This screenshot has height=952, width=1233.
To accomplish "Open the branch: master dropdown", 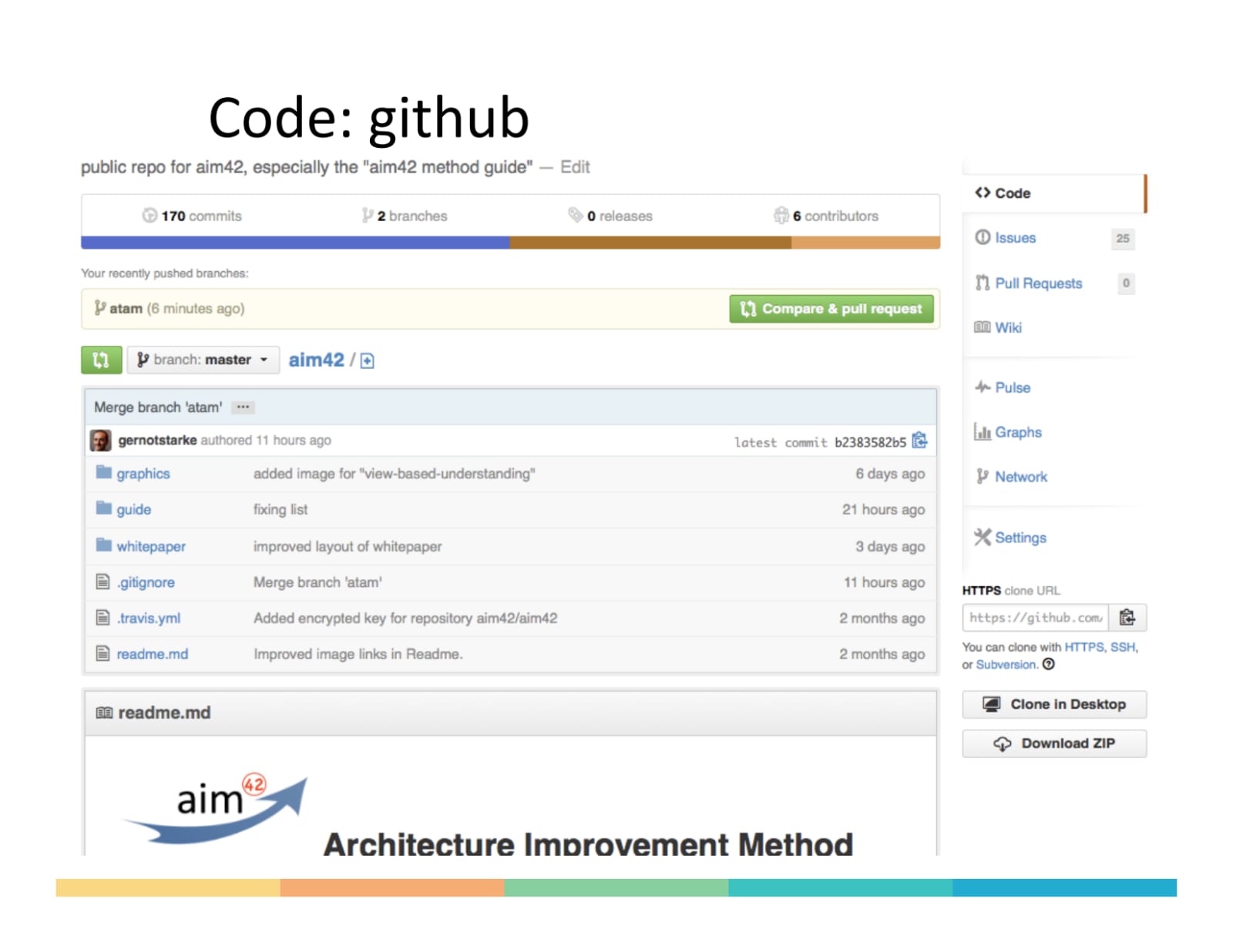I will [x=203, y=360].
